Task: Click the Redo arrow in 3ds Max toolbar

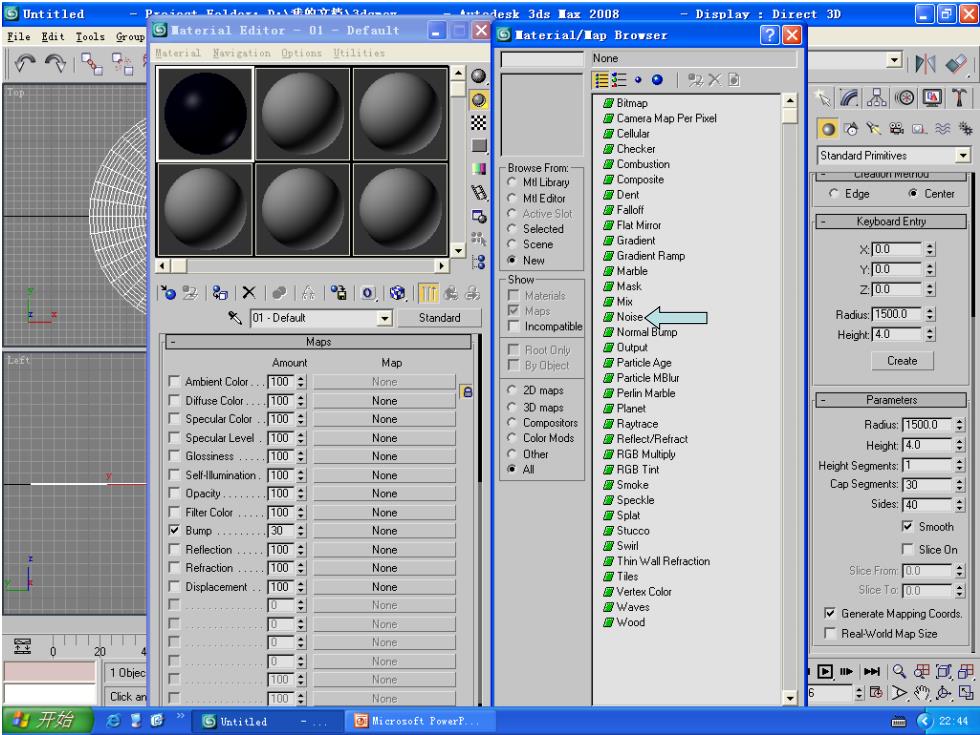Action: tap(56, 62)
